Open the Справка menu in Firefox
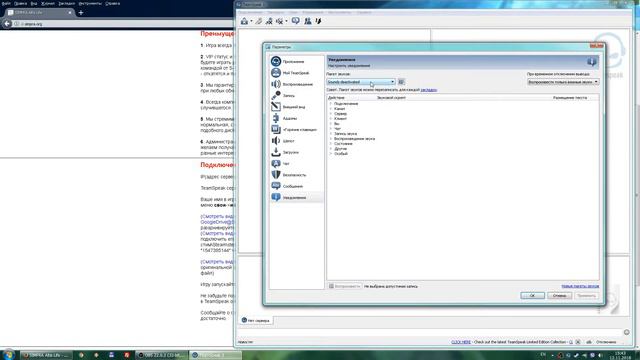Screen dimensions: 640x360 pyautogui.click(x=113, y=3)
